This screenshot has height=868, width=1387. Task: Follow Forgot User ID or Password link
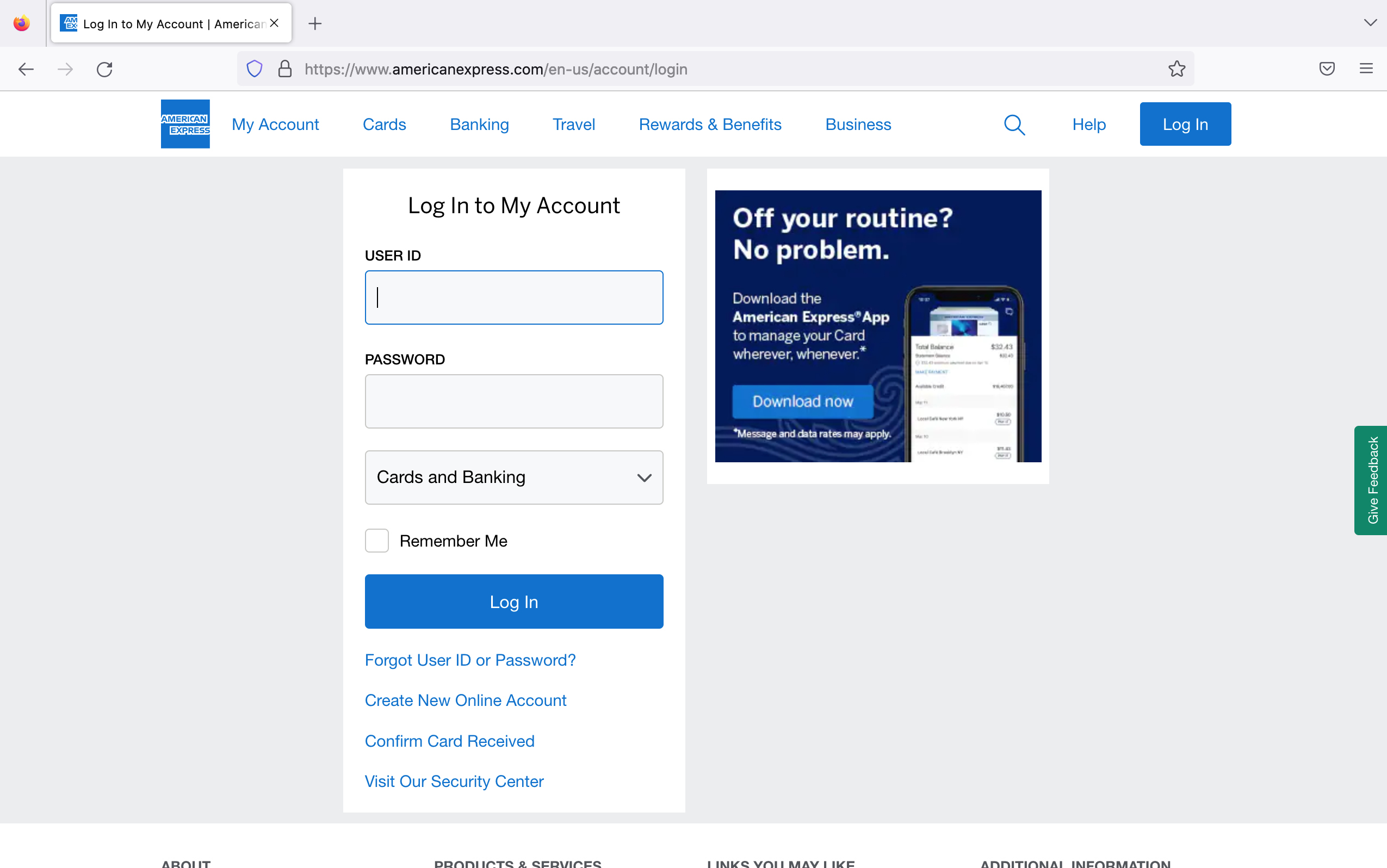click(x=469, y=660)
